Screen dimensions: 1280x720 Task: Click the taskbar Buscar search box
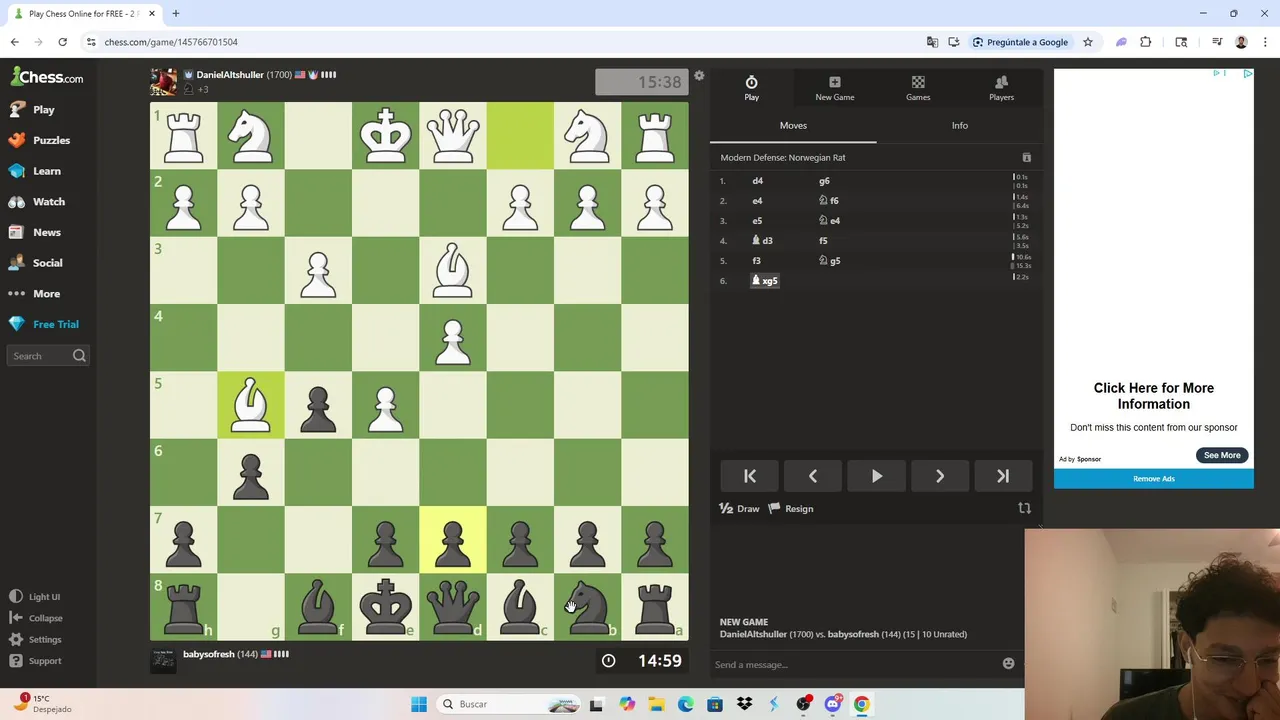pyautogui.click(x=509, y=704)
